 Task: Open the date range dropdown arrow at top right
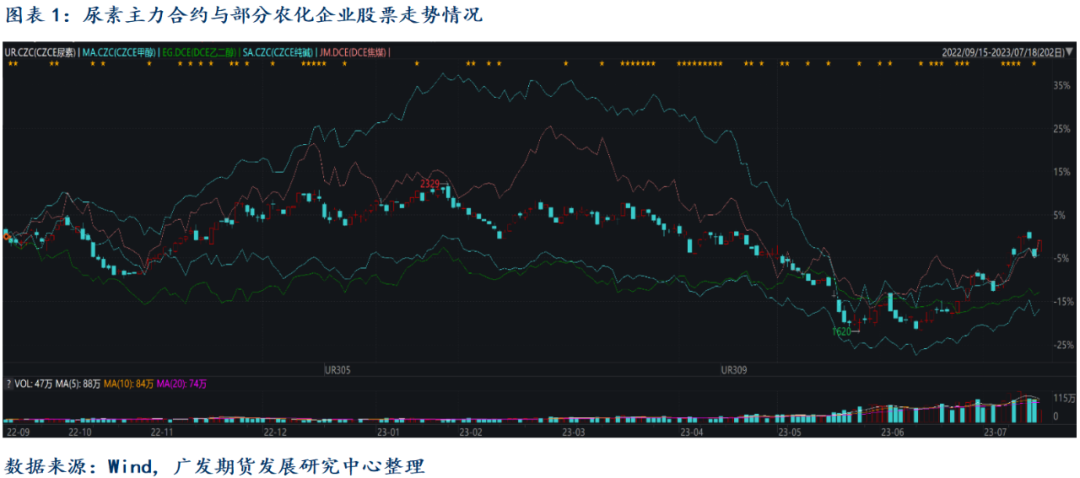click(x=1068, y=52)
